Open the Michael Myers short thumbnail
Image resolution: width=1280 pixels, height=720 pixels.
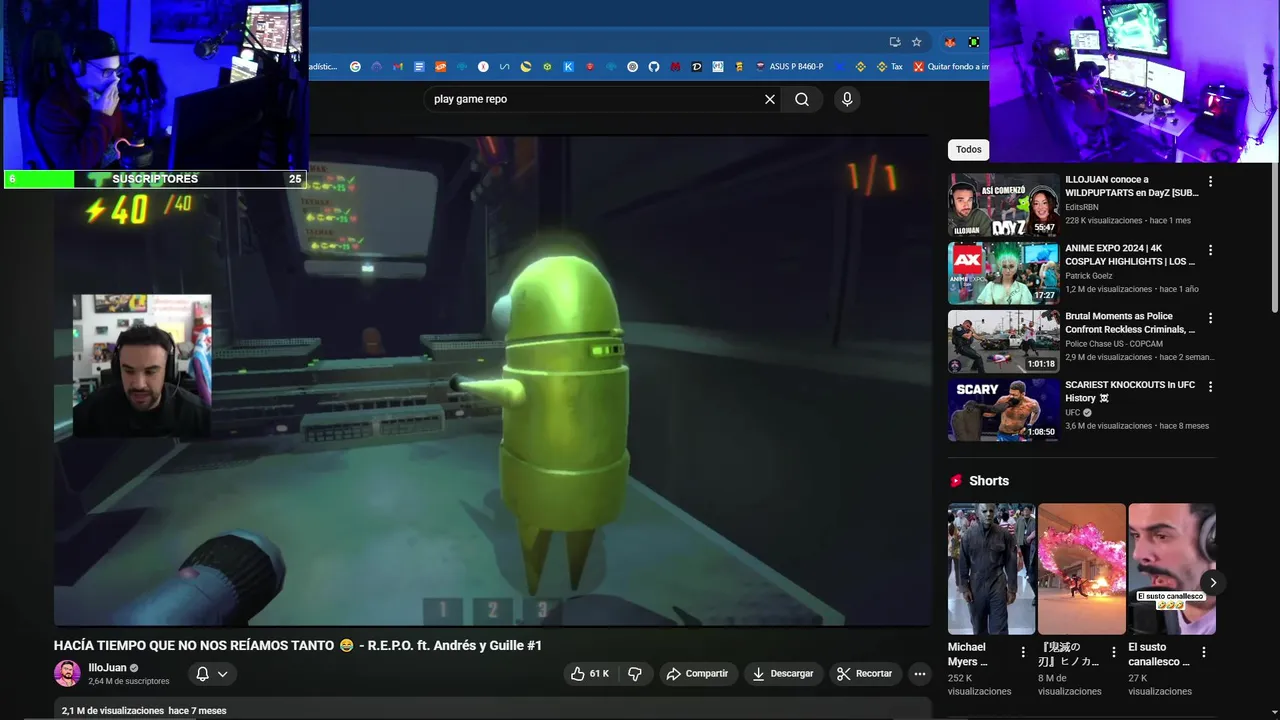pos(991,568)
